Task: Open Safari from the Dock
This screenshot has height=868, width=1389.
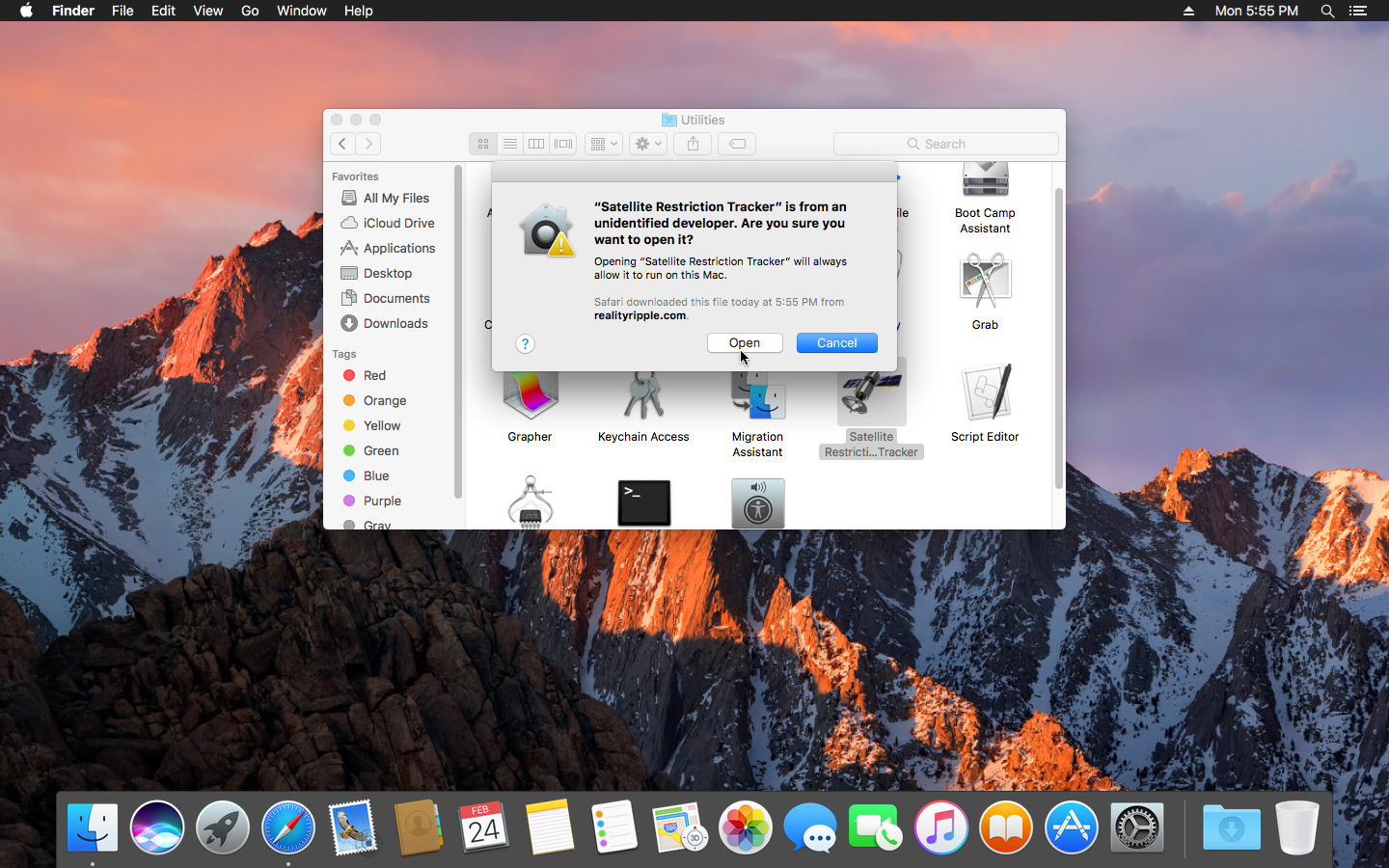Action: pyautogui.click(x=287, y=827)
